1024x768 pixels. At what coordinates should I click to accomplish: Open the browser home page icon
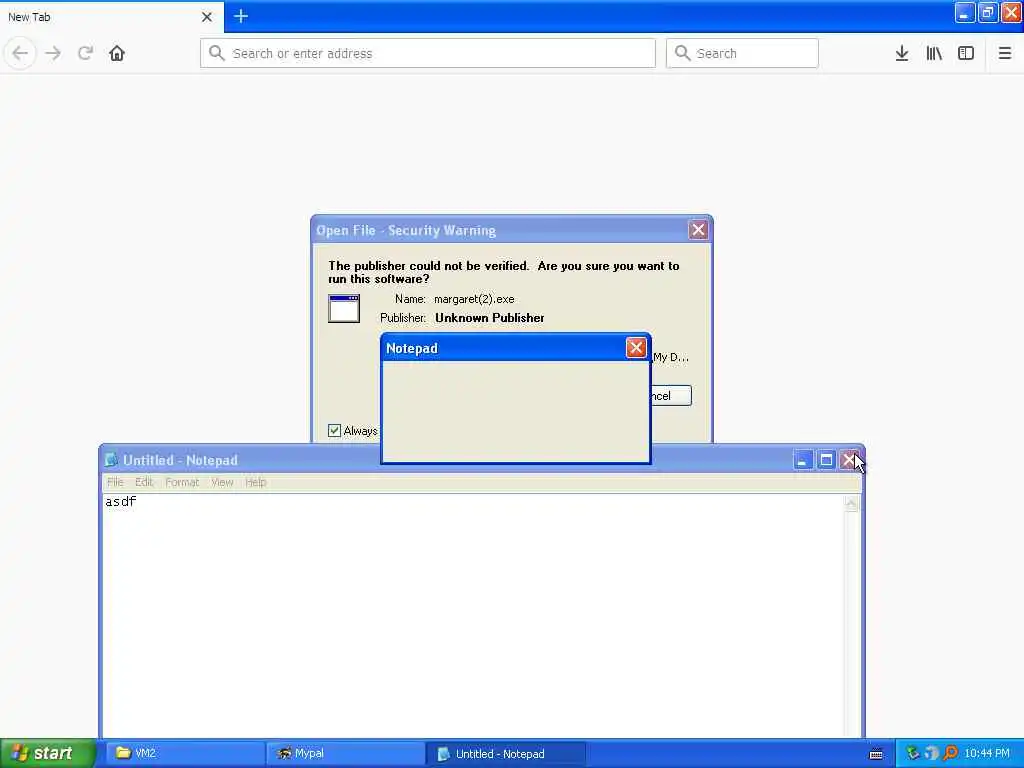(117, 53)
